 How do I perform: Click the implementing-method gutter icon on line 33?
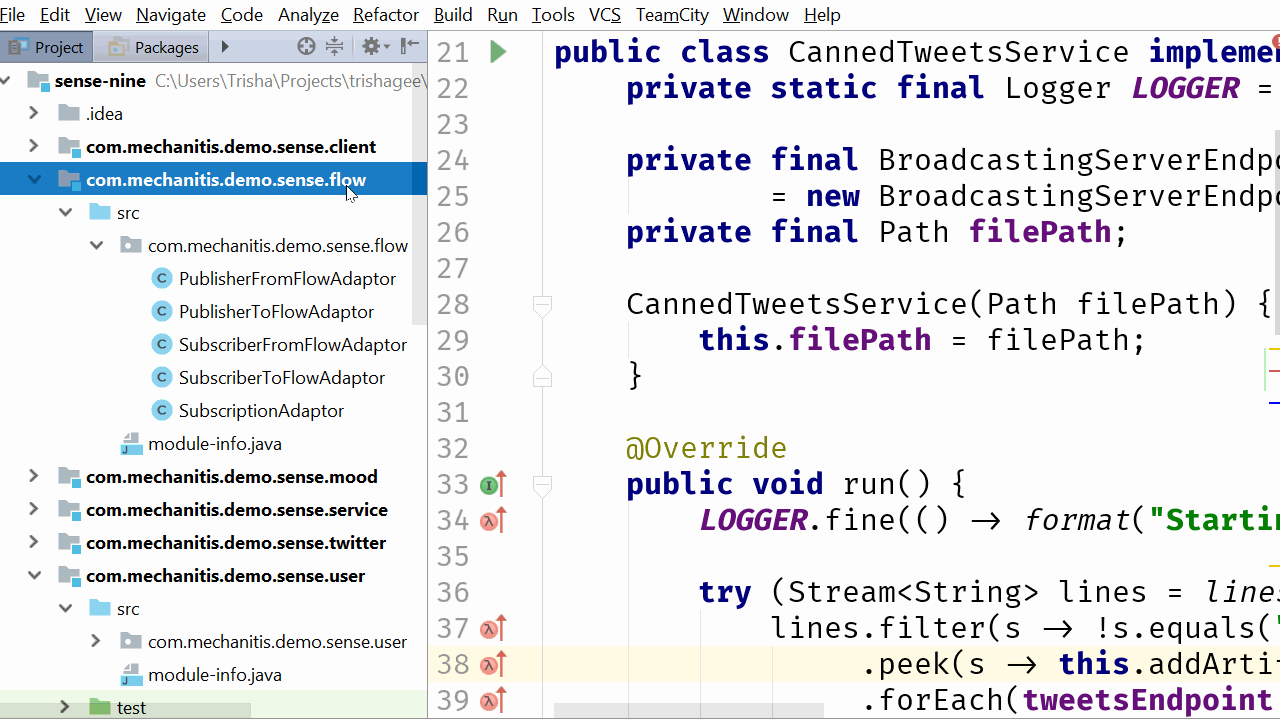tap(489, 483)
